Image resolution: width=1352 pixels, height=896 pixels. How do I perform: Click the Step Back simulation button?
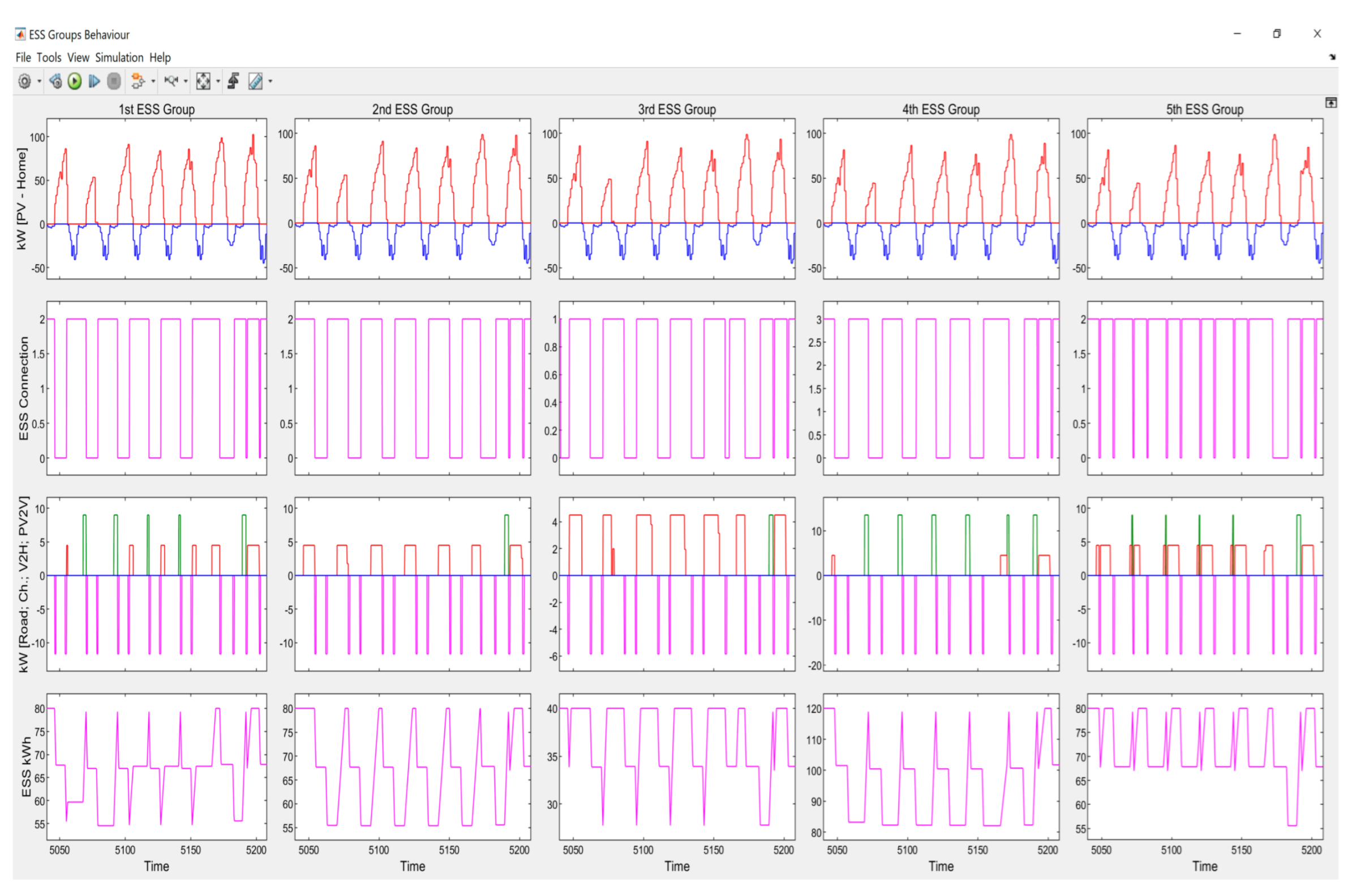[55, 81]
